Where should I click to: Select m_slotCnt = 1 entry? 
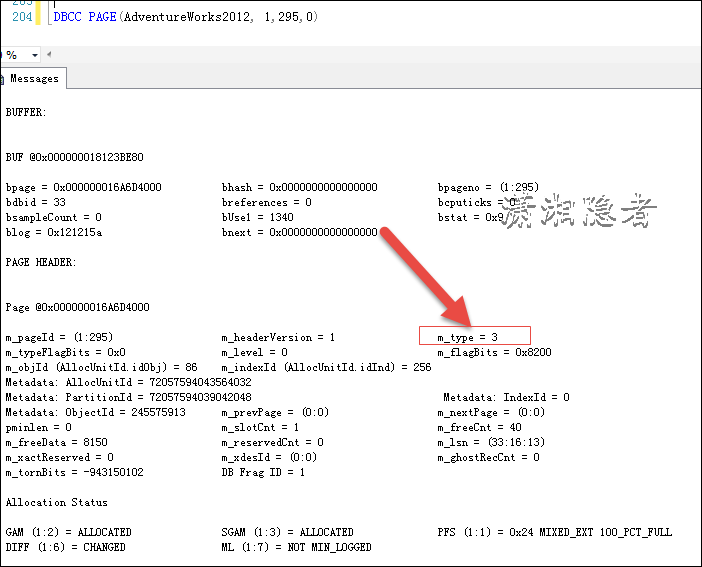pos(260,427)
